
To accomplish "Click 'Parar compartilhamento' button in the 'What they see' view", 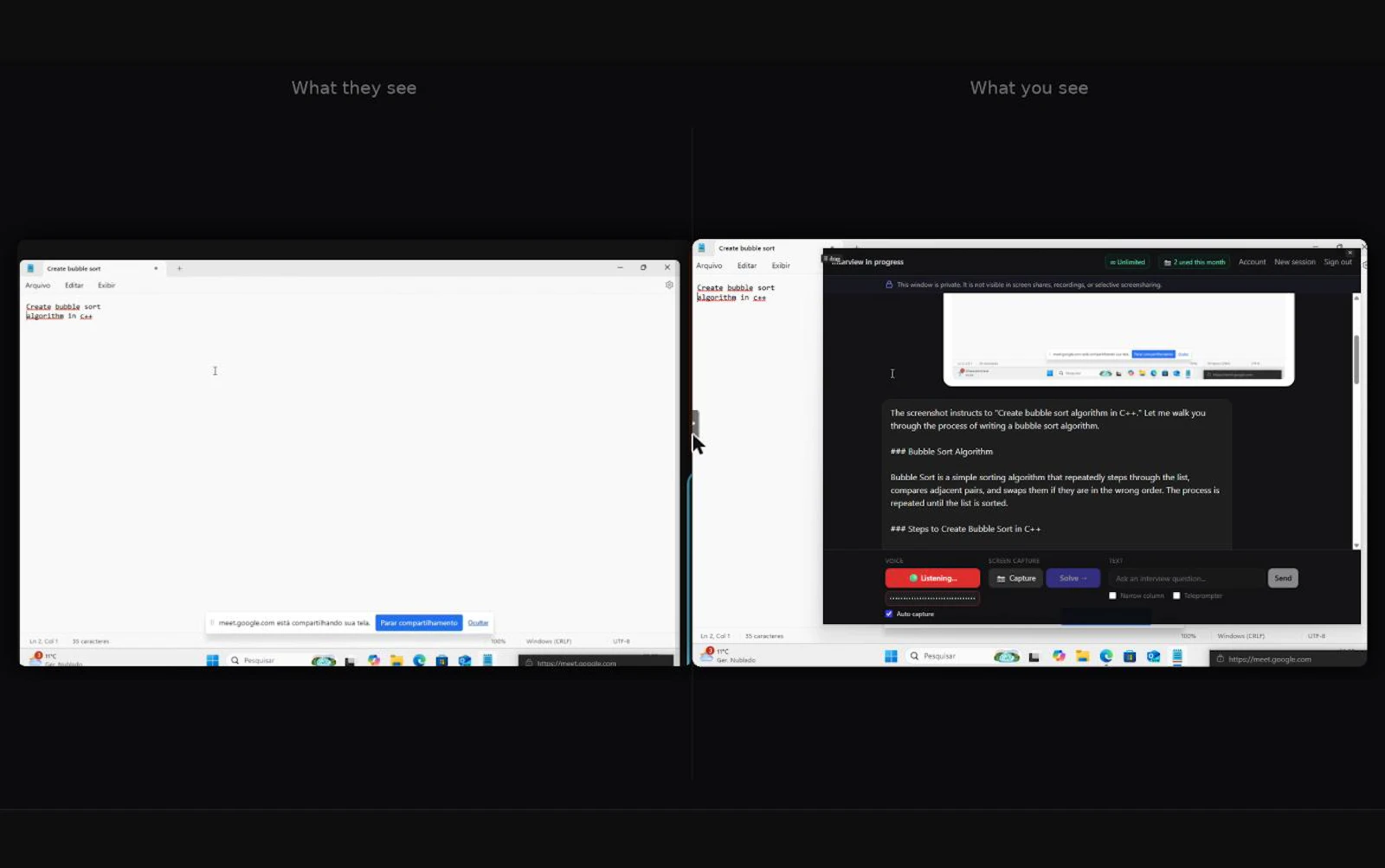I will [419, 623].
